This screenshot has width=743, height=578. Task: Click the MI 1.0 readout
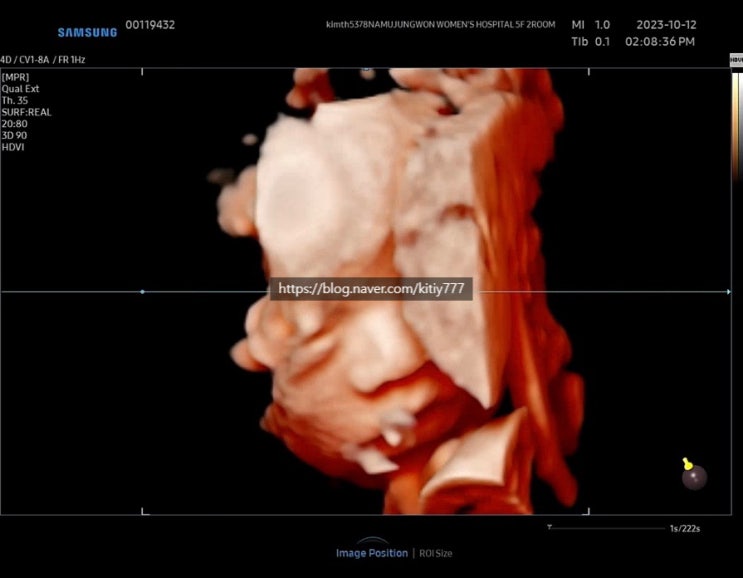[x=590, y=25]
